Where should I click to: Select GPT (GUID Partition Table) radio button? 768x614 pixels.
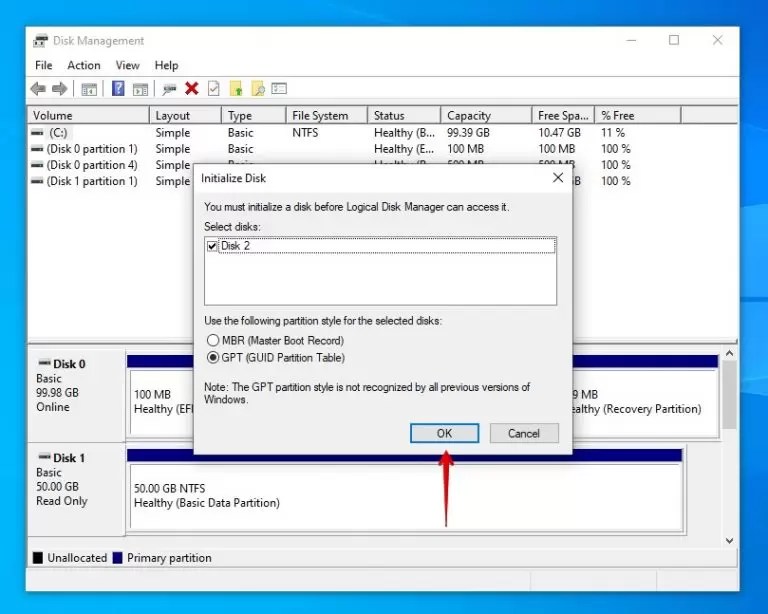213,357
